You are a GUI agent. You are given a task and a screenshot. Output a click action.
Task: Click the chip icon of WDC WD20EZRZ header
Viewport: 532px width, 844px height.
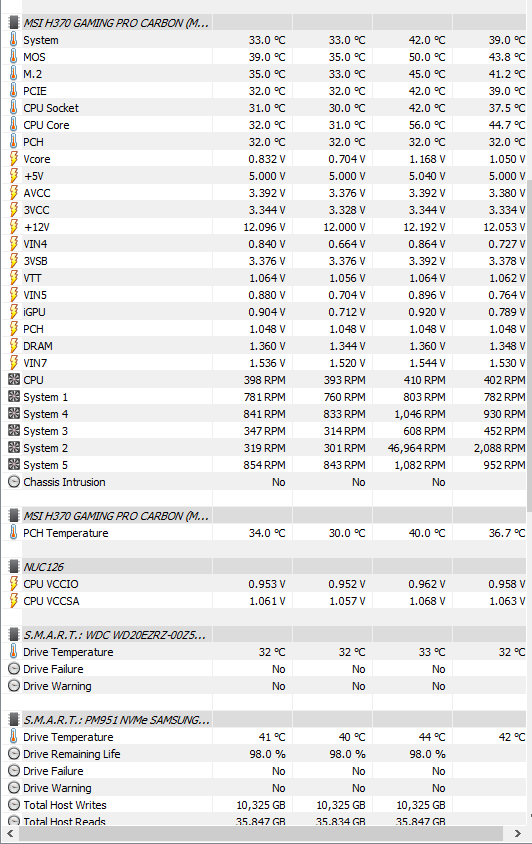[x=13, y=635]
